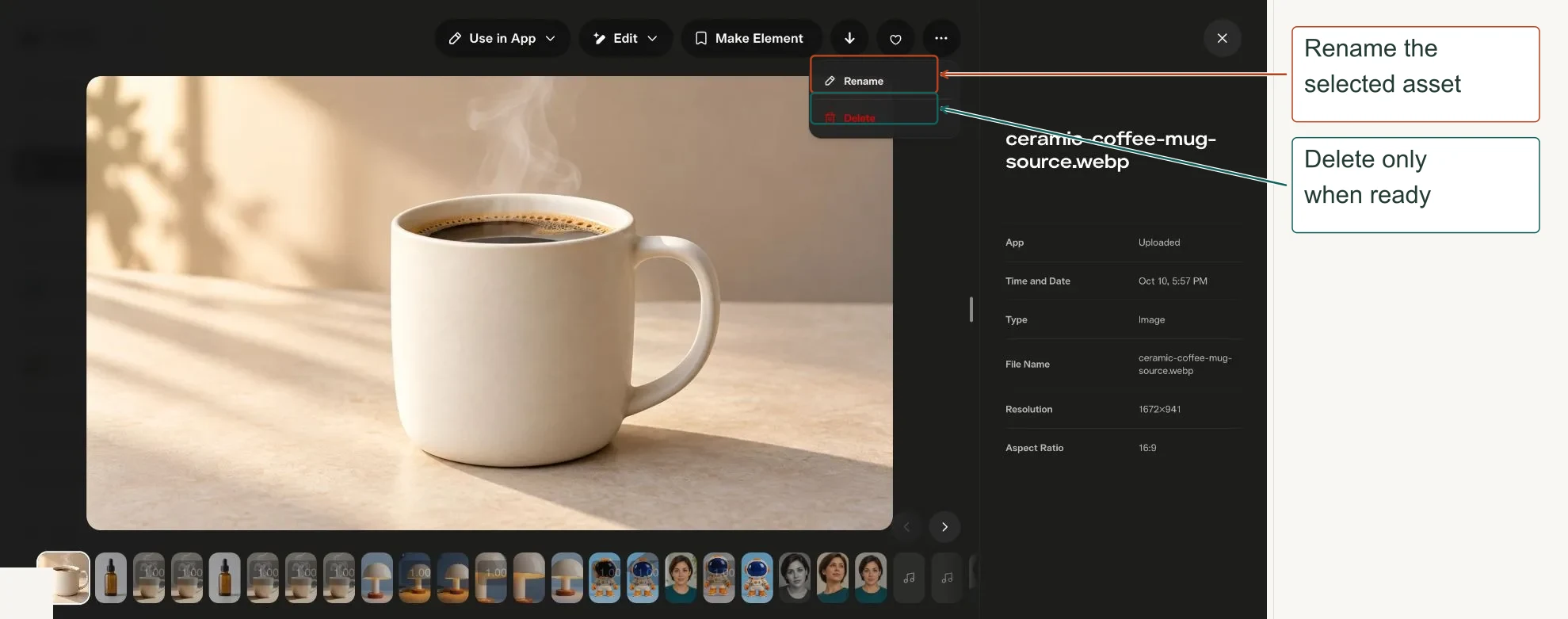Open the Use in App dropdown
The height and width of the screenshot is (619, 1568).
[x=502, y=38]
